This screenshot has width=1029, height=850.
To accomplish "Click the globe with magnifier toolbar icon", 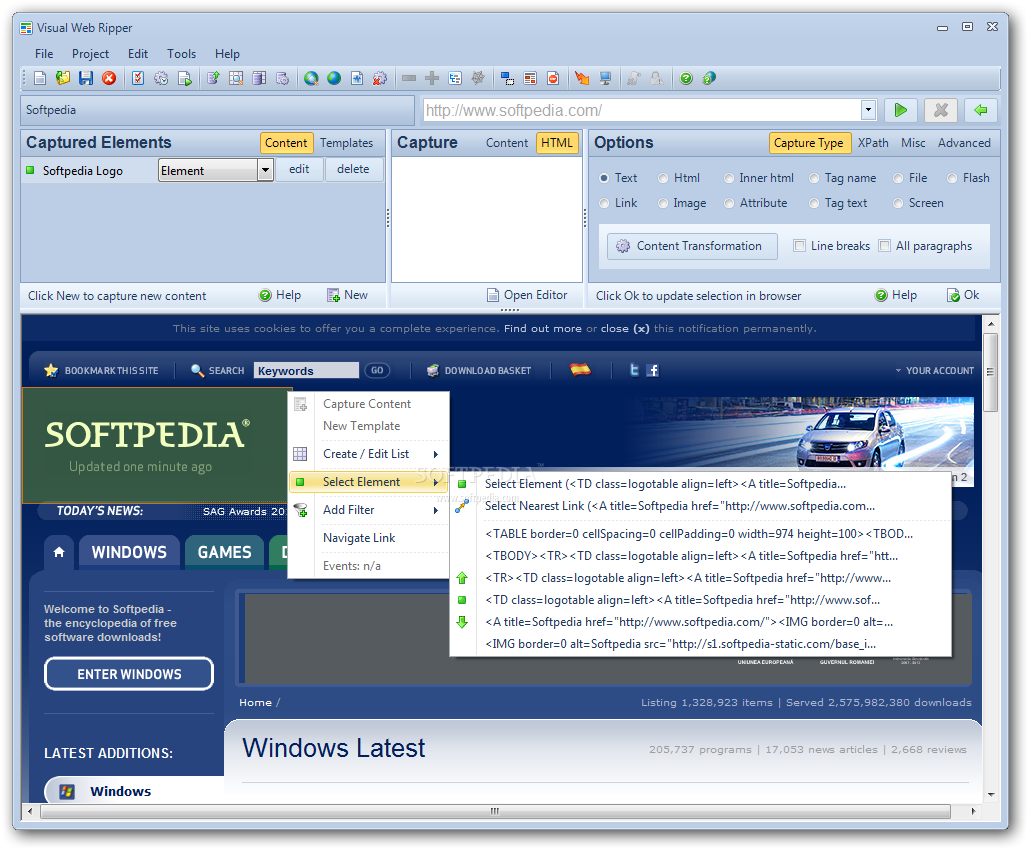I will pos(311,78).
